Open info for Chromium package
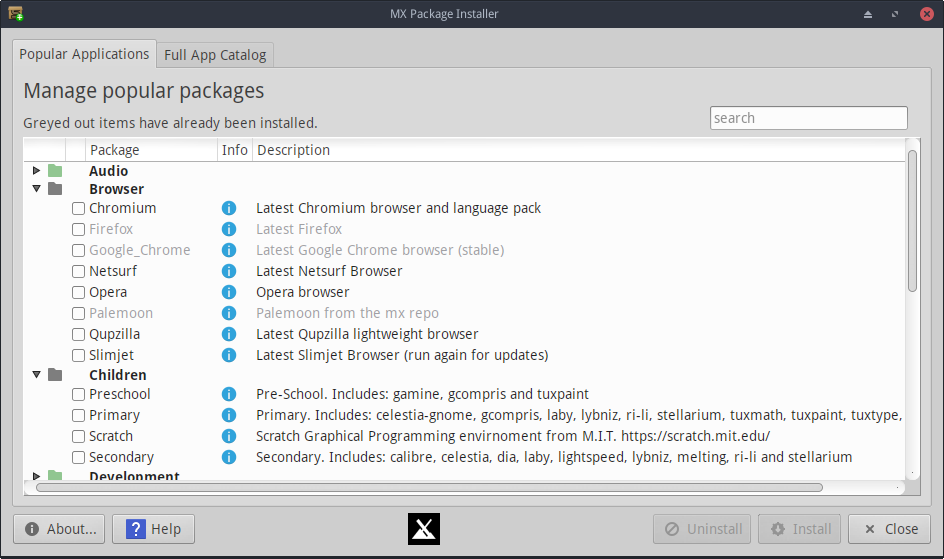The image size is (944, 559). pos(229,208)
